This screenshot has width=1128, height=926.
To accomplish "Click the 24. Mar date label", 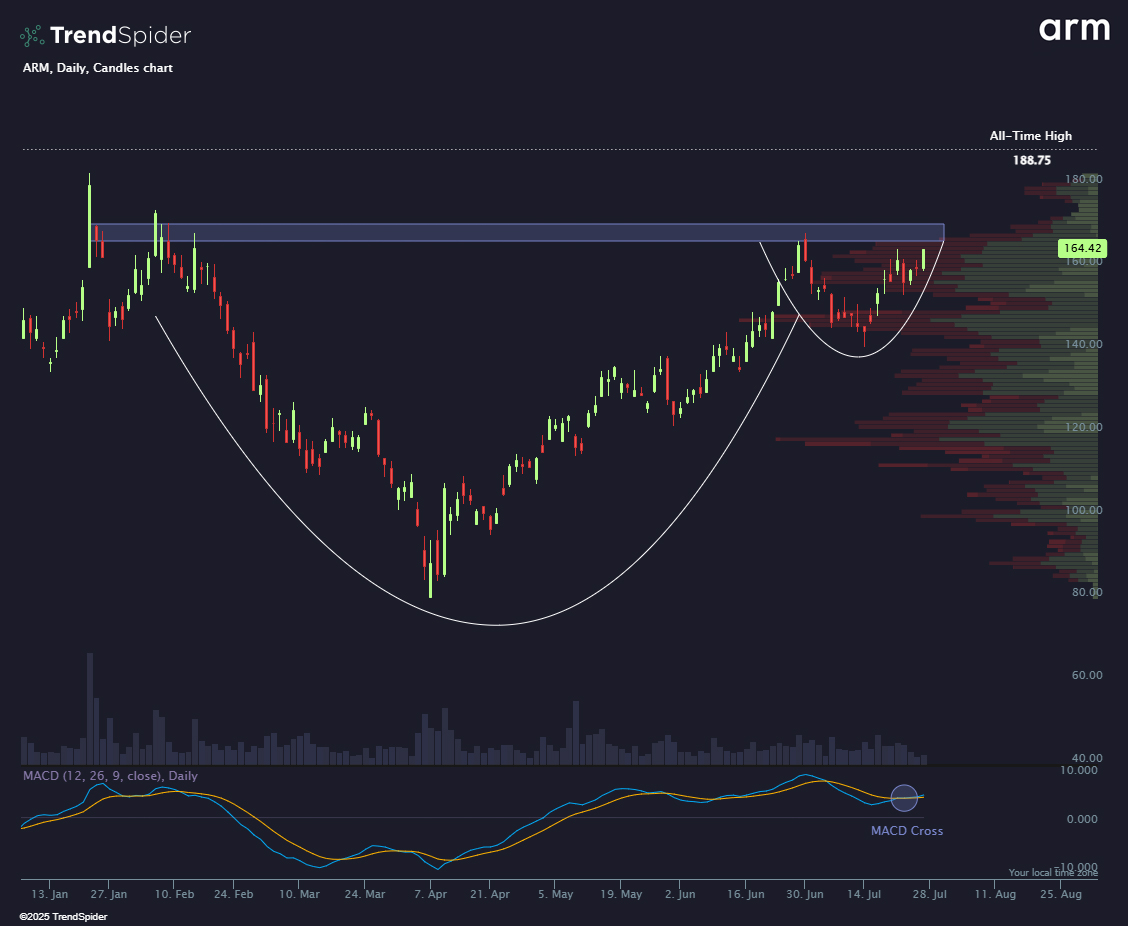I will (365, 894).
